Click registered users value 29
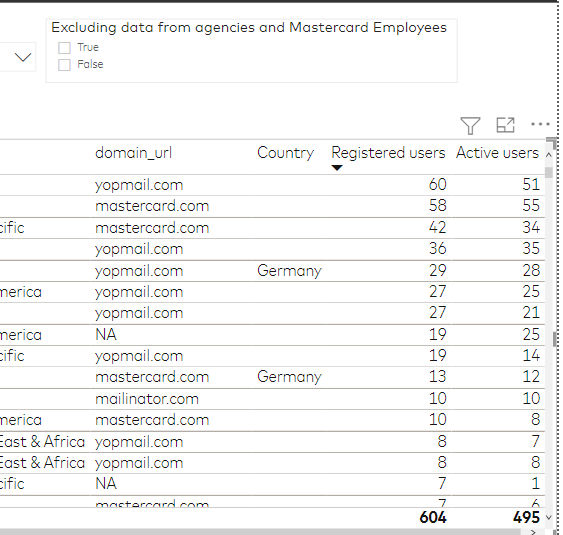563x535 pixels. pyautogui.click(x=438, y=270)
